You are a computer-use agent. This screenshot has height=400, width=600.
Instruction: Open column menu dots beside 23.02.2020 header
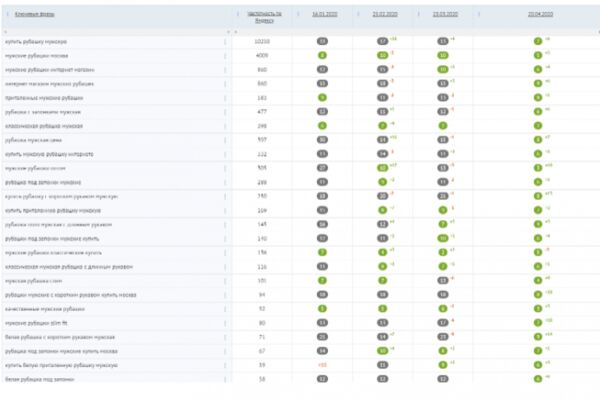coord(358,14)
